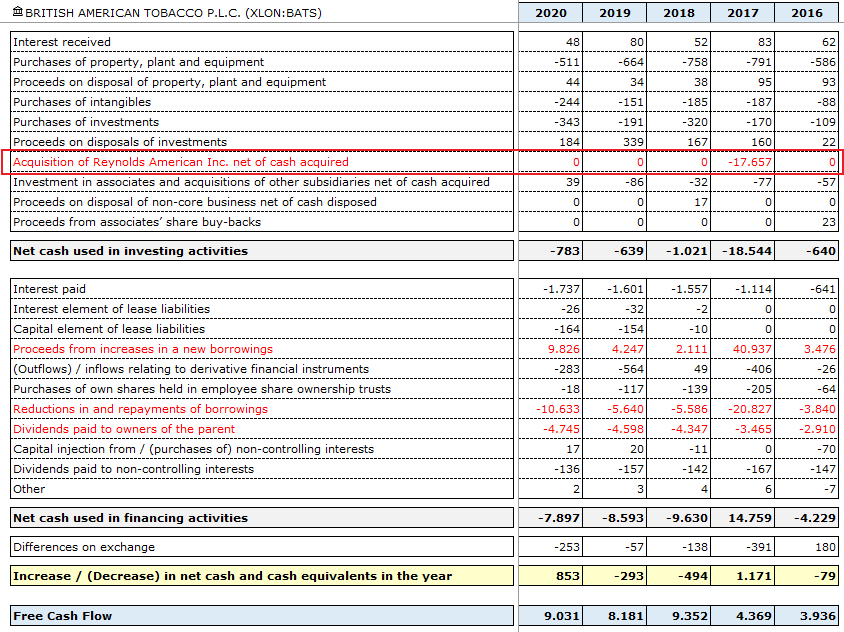The image size is (844, 632).
Task: Click Proceeds on disposal of non-core business label
Action: 195,202
